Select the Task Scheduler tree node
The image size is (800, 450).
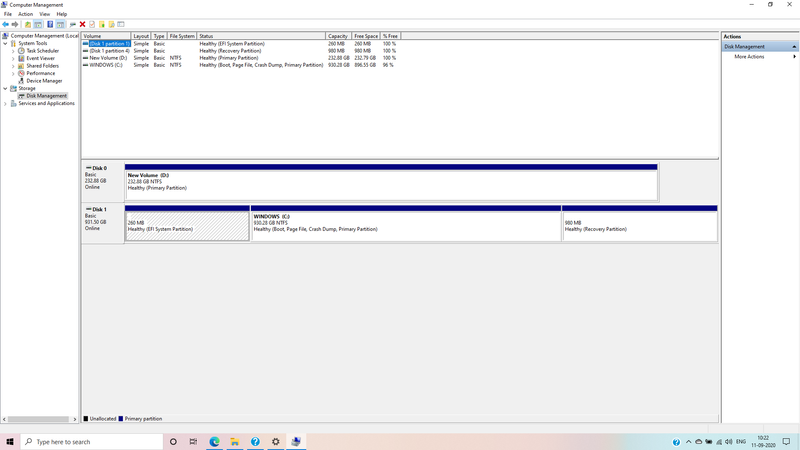tap(42, 51)
